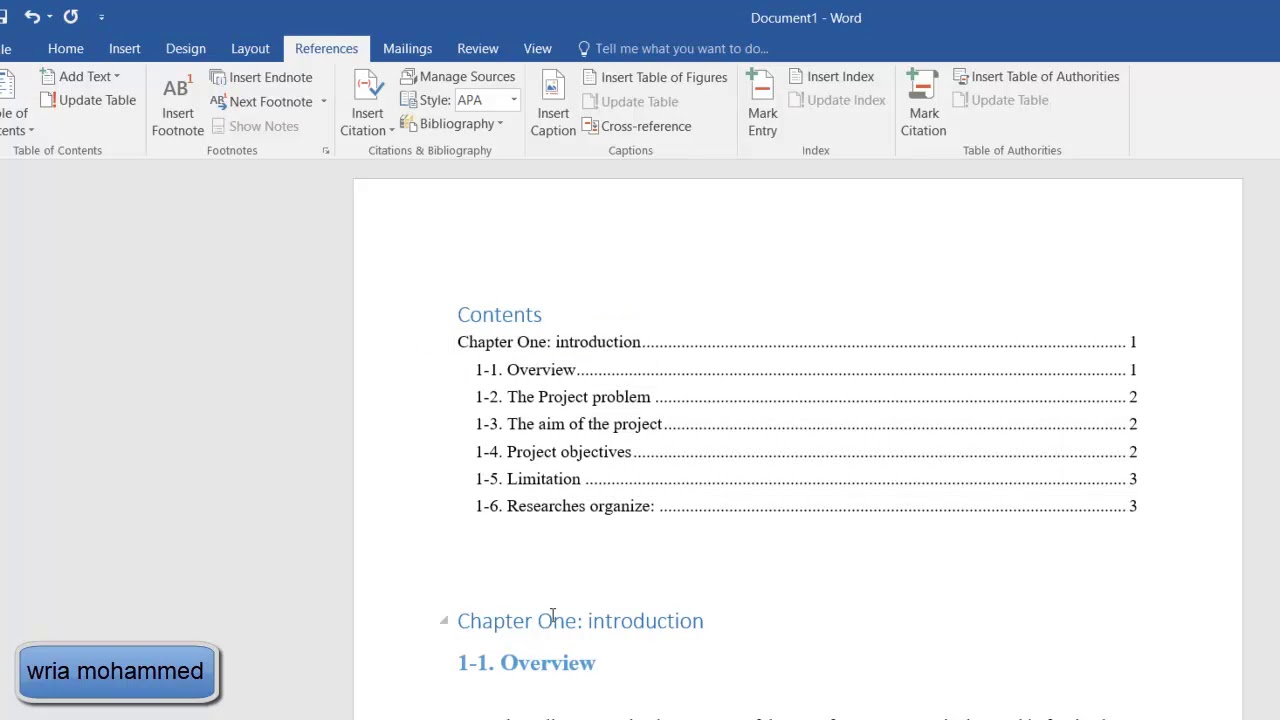The width and height of the screenshot is (1280, 720).
Task: Open the Home ribbon tab
Action: [66, 48]
